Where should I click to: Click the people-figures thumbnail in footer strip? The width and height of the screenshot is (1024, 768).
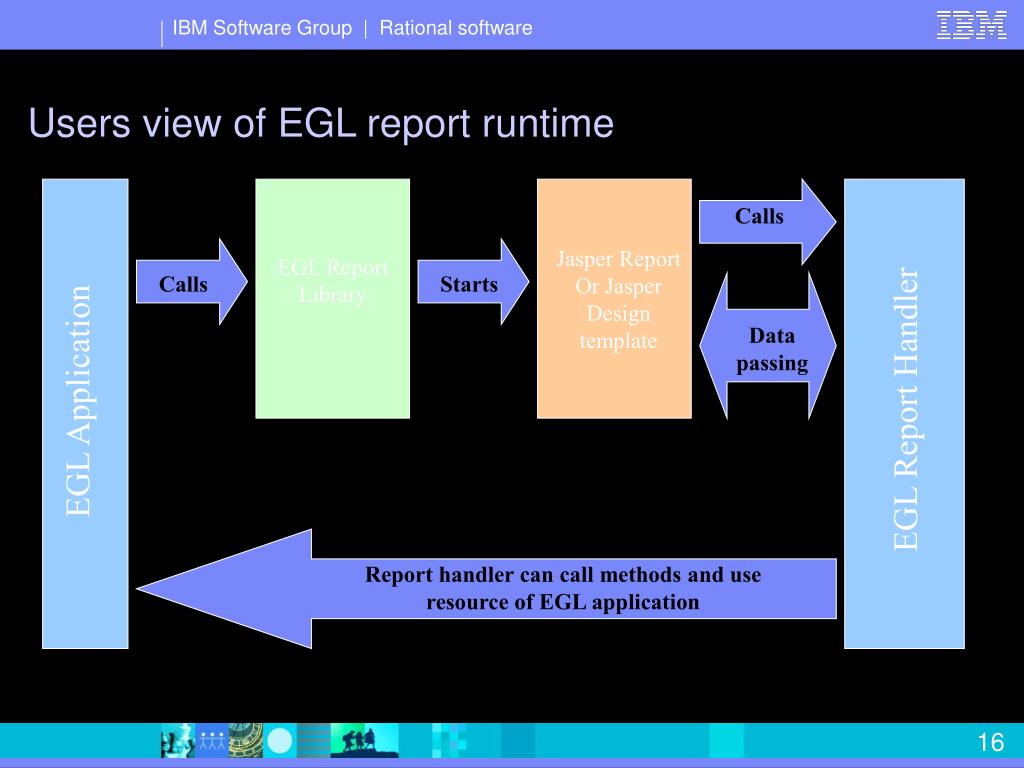212,741
